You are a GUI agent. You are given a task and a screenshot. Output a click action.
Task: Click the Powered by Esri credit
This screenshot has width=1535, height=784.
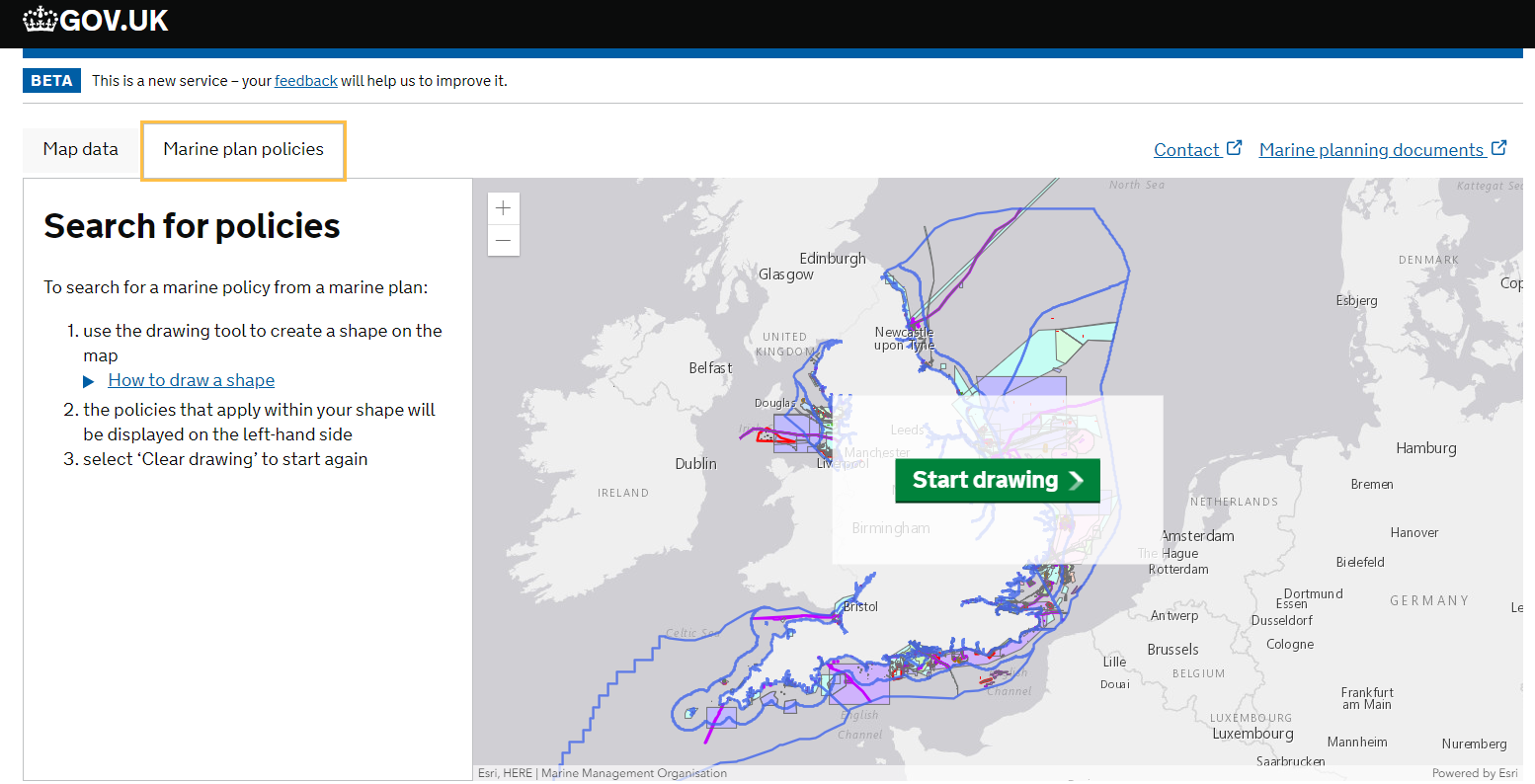[1476, 773]
